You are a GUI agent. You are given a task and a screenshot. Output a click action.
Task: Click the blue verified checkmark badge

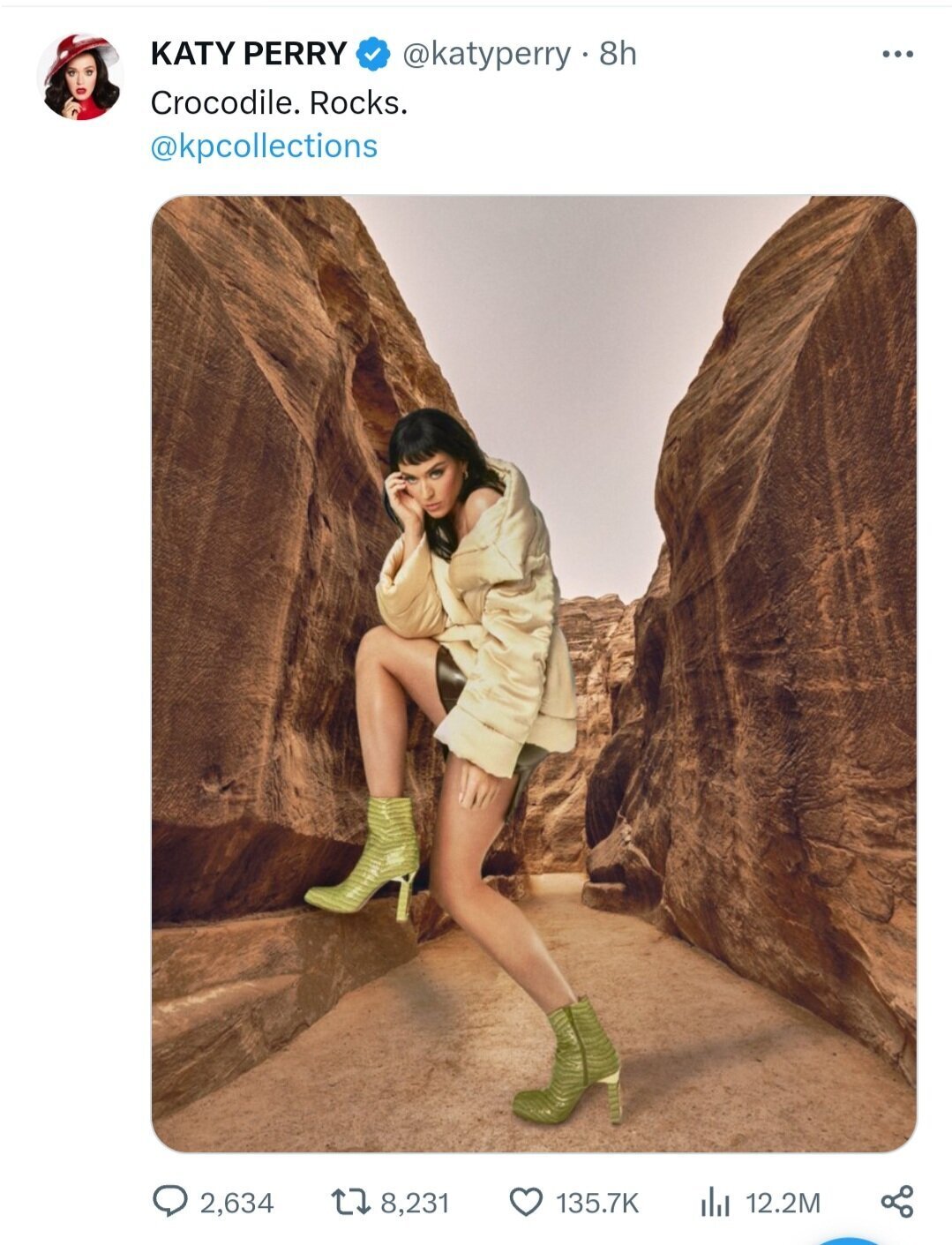pos(373,54)
